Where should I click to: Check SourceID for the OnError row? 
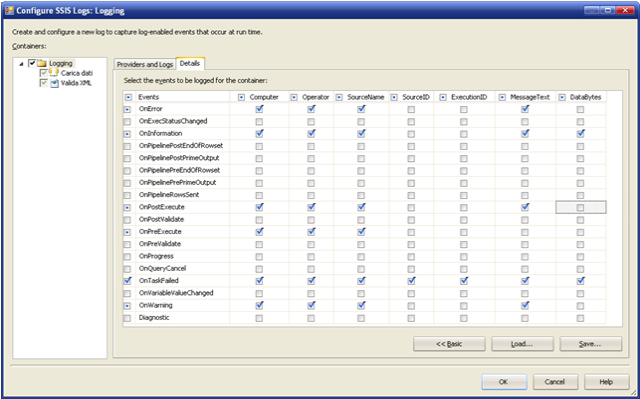[x=411, y=109]
